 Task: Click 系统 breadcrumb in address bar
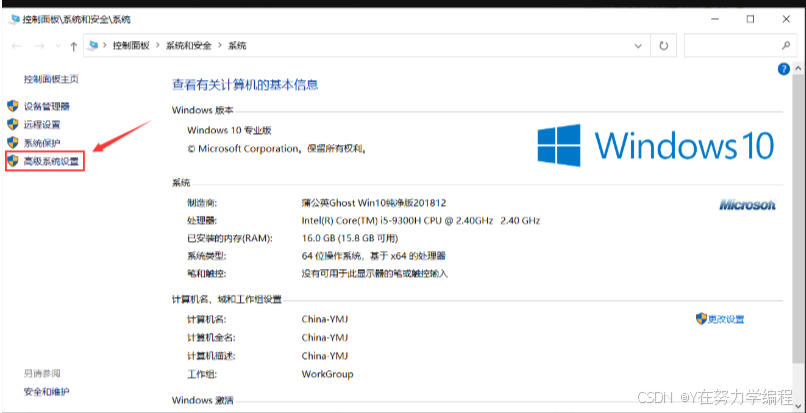(x=237, y=46)
